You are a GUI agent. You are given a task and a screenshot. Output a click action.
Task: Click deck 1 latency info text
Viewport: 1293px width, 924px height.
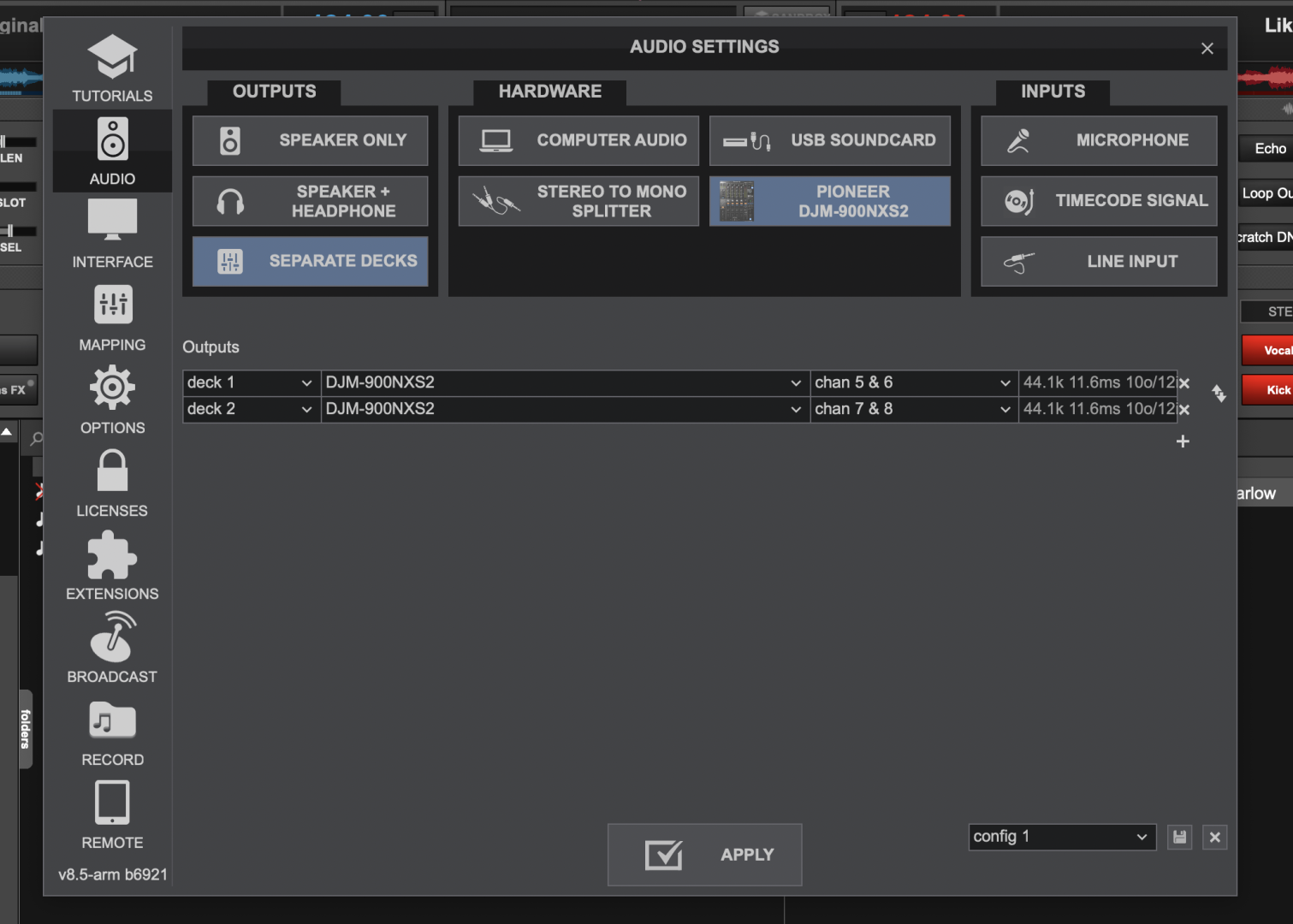pos(1098,382)
